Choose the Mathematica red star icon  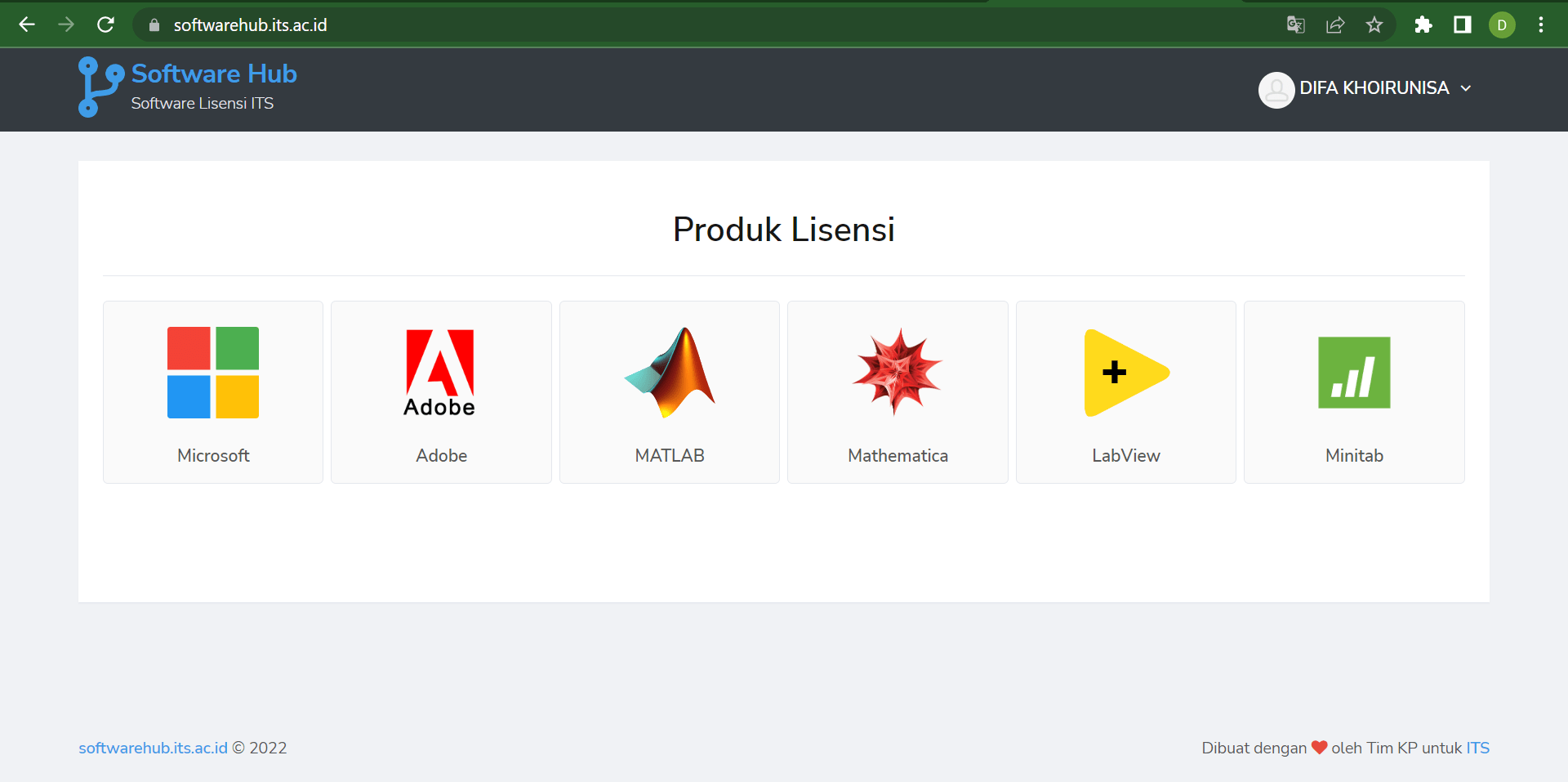898,373
